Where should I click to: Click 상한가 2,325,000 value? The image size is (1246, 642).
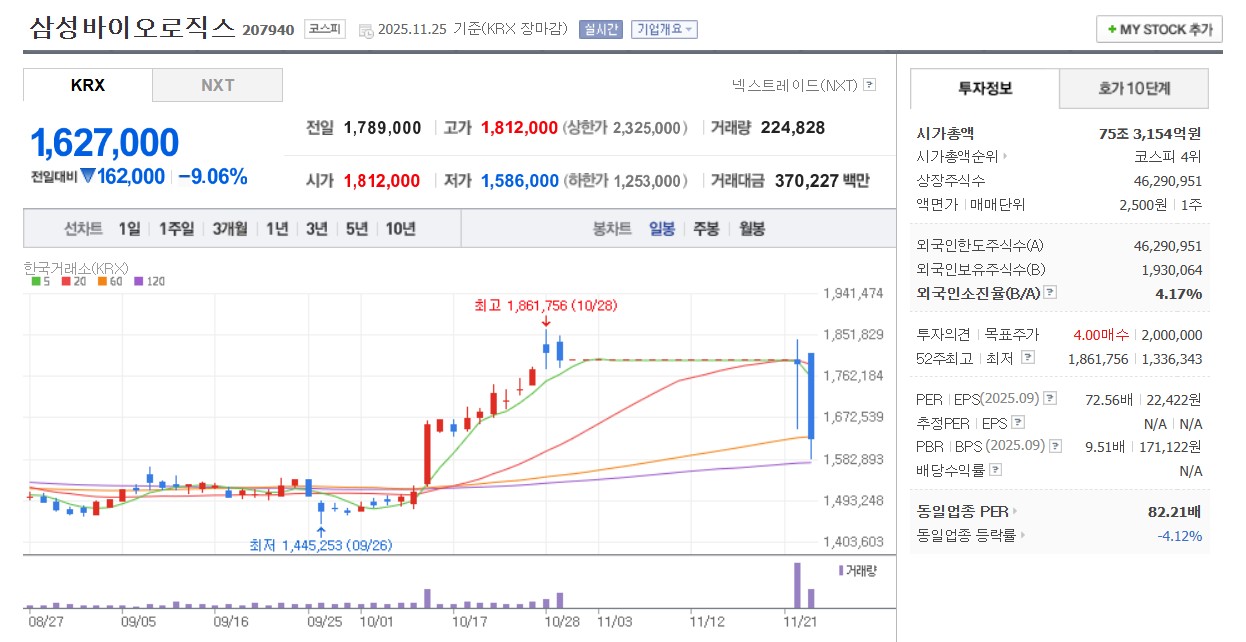pos(646,127)
